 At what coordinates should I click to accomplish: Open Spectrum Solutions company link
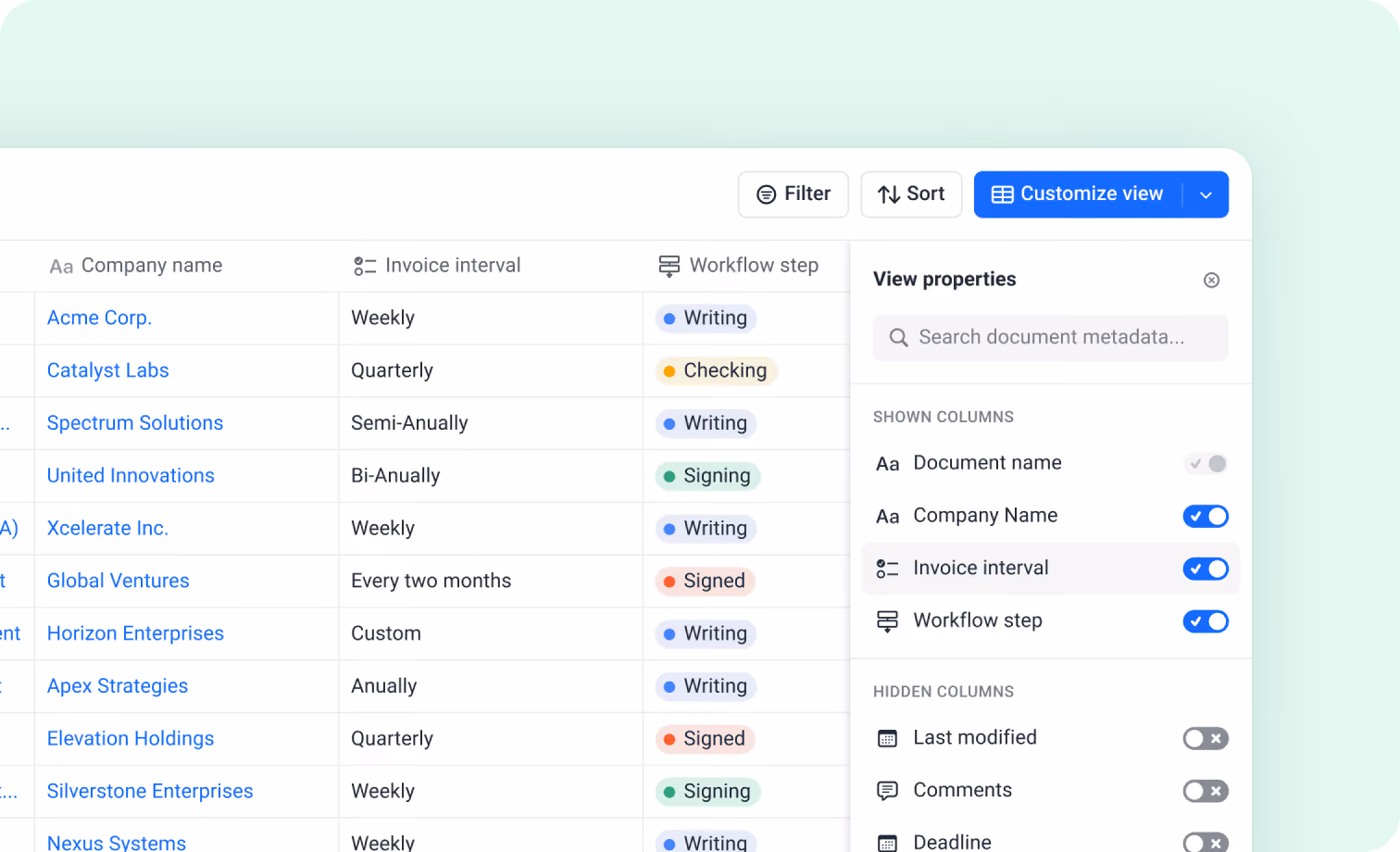135,423
